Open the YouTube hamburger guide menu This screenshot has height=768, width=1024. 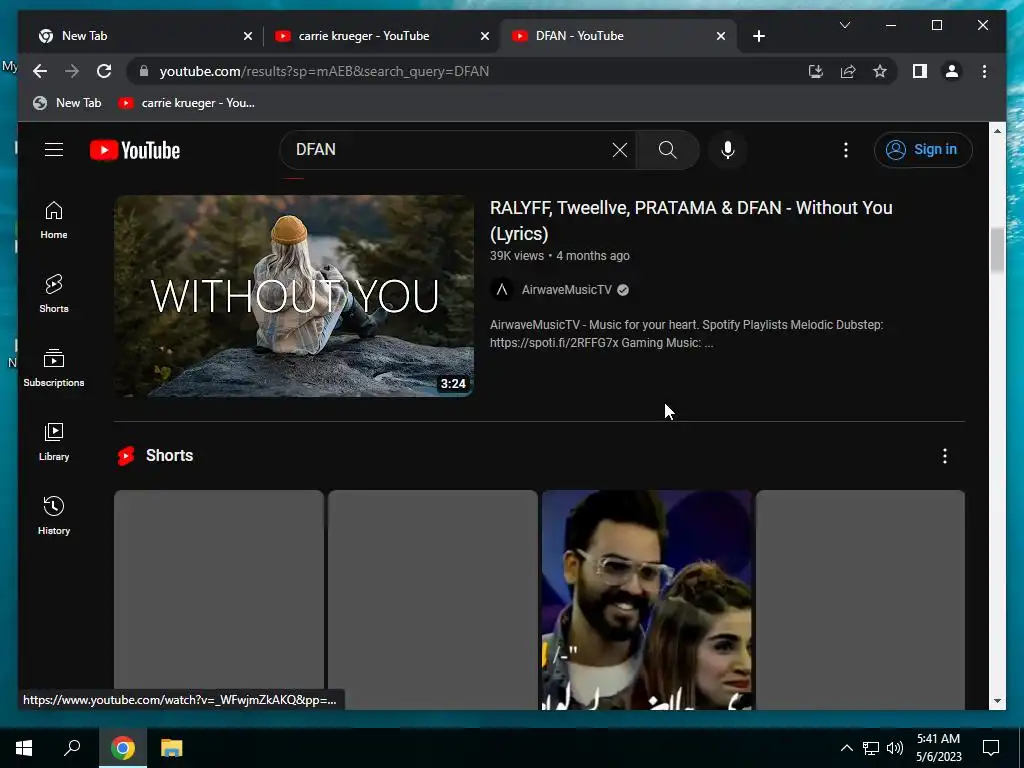(x=54, y=150)
